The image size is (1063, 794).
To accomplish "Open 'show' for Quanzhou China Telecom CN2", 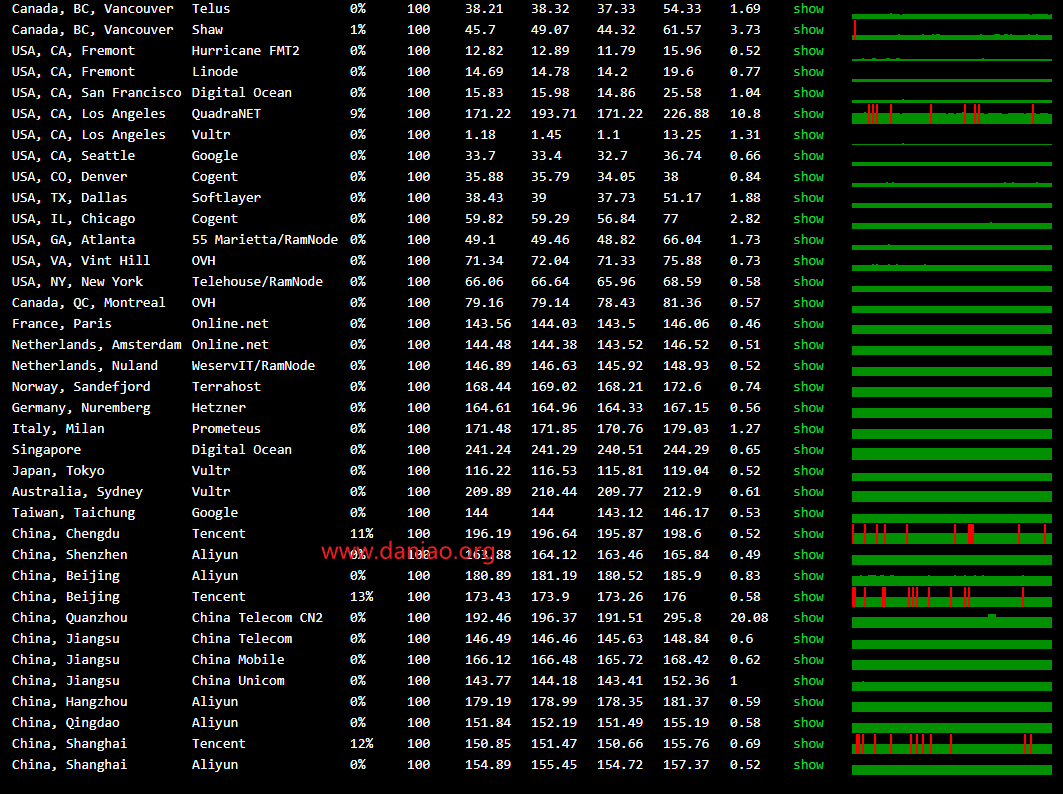I will (x=808, y=618).
